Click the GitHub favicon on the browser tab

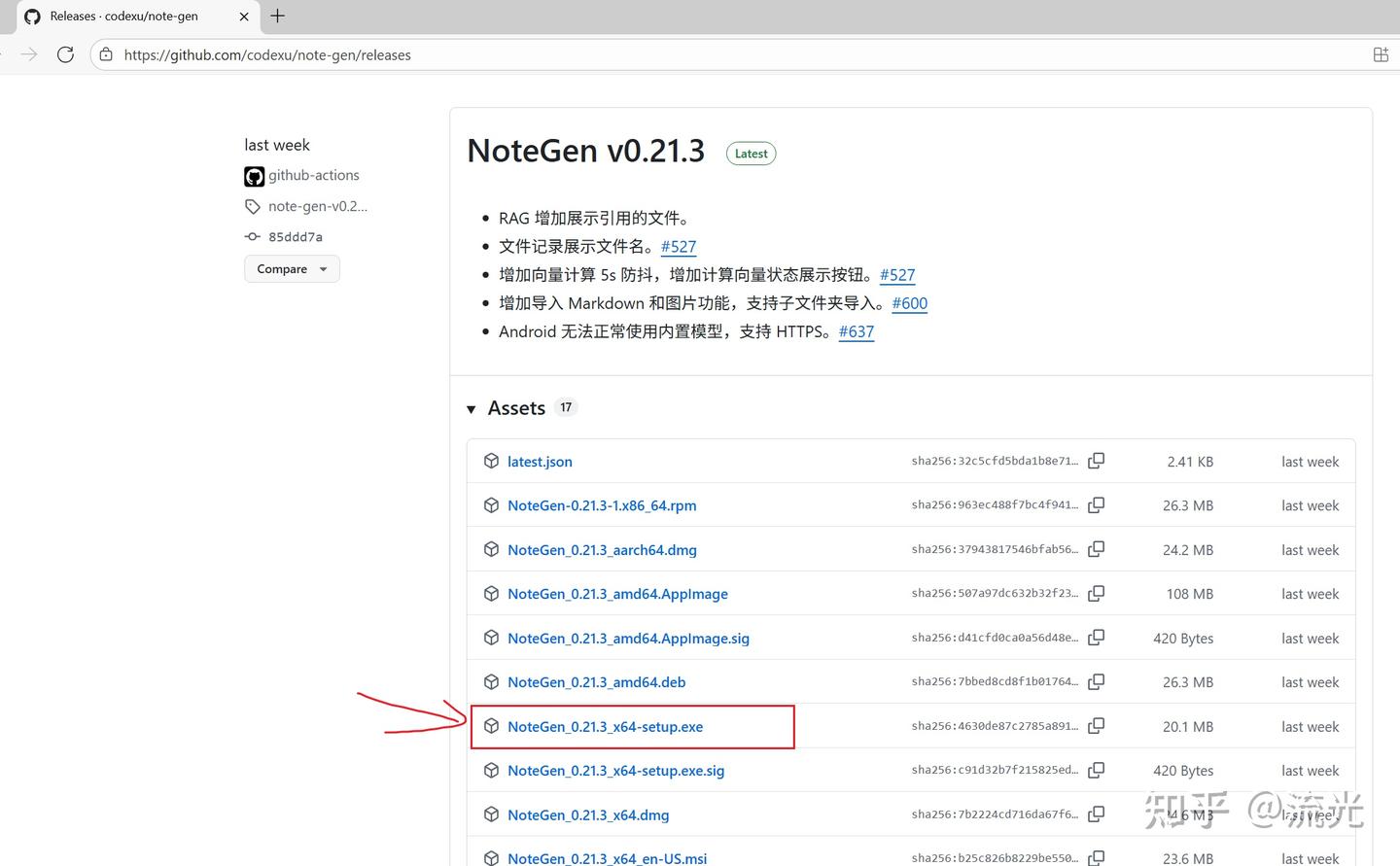[33, 16]
